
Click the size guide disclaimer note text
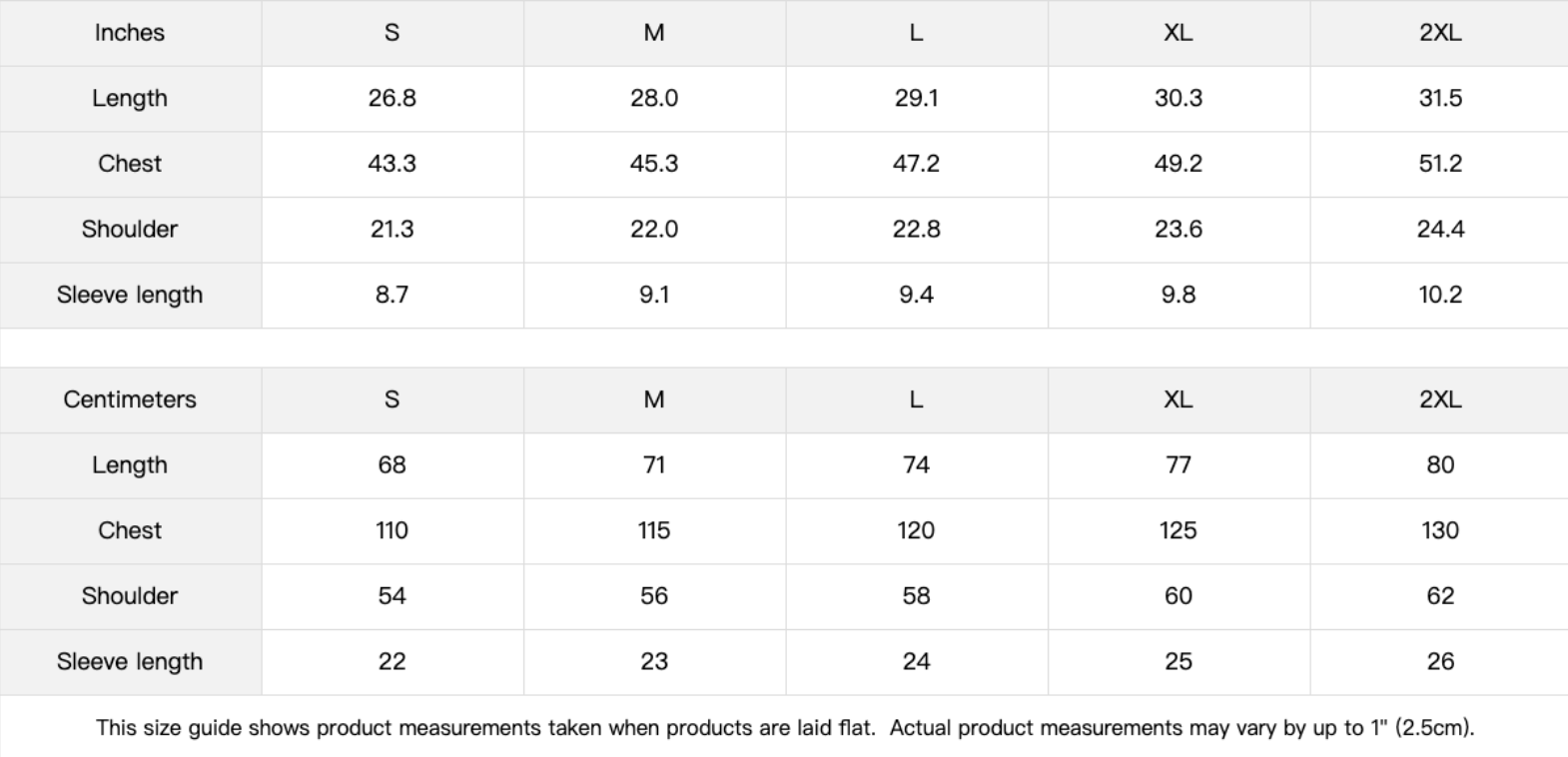784,727
